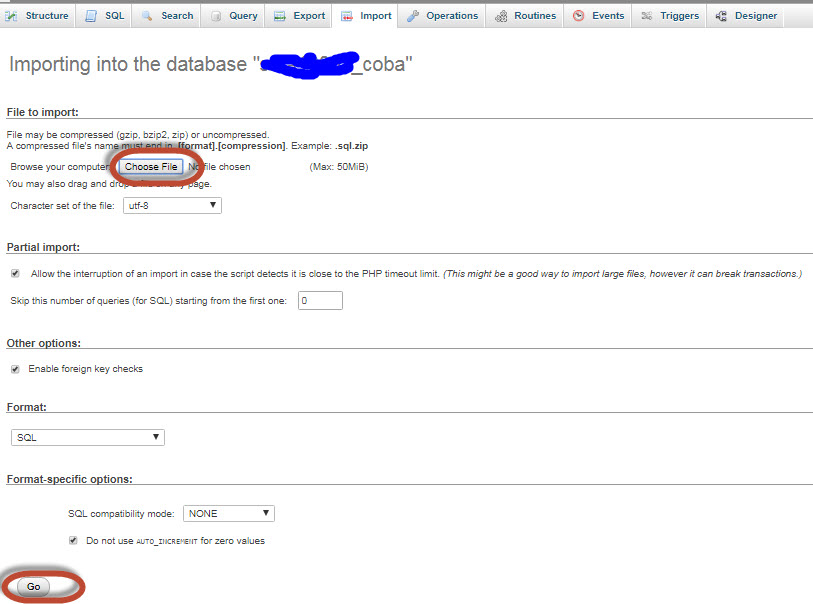This screenshot has height=604, width=813.
Task: Expand SQL compatibility mode dropdown
Action: pos(228,513)
